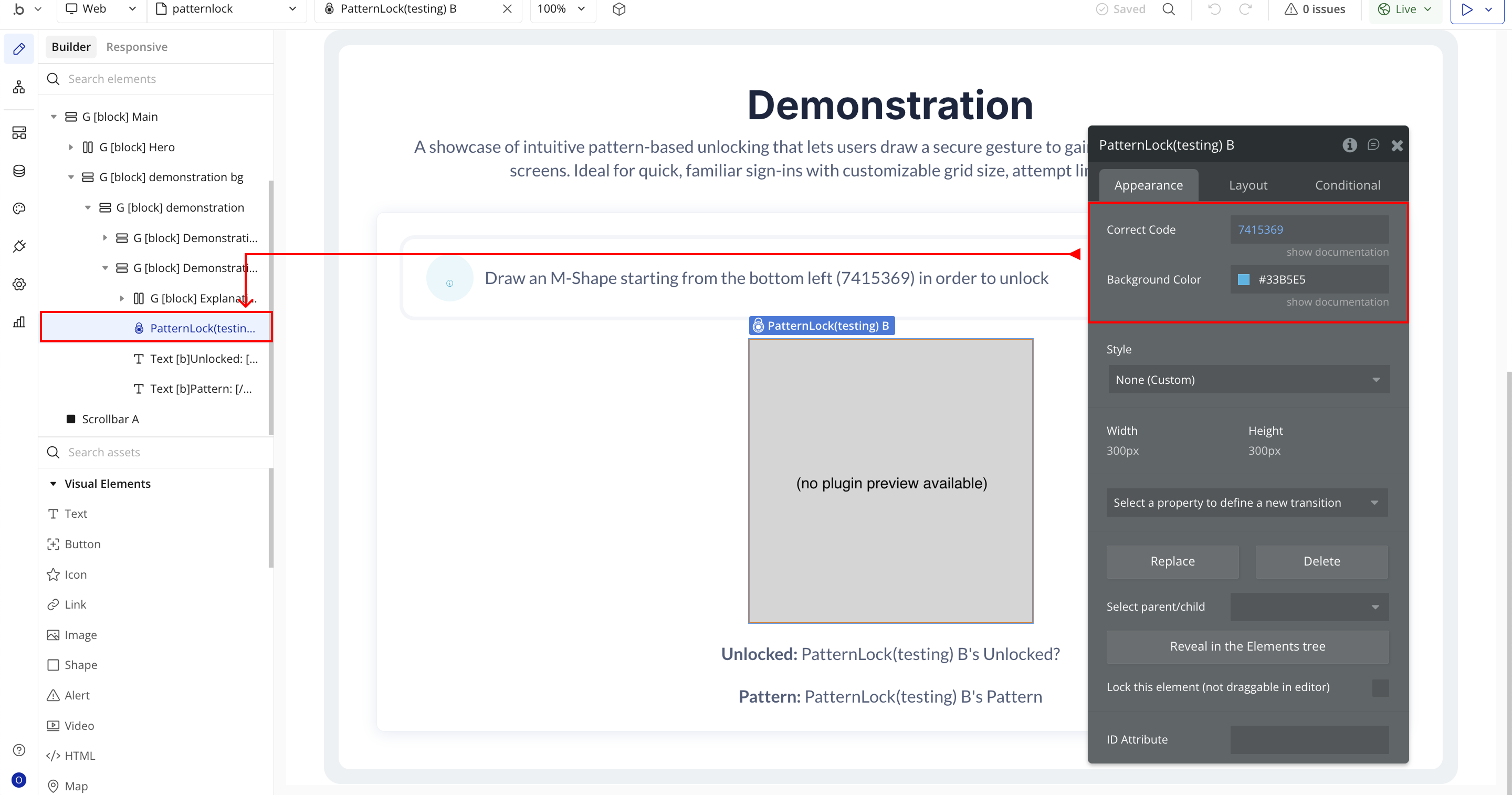
Task: Collapse the G [block] Main tree node
Action: pyautogui.click(x=54, y=117)
